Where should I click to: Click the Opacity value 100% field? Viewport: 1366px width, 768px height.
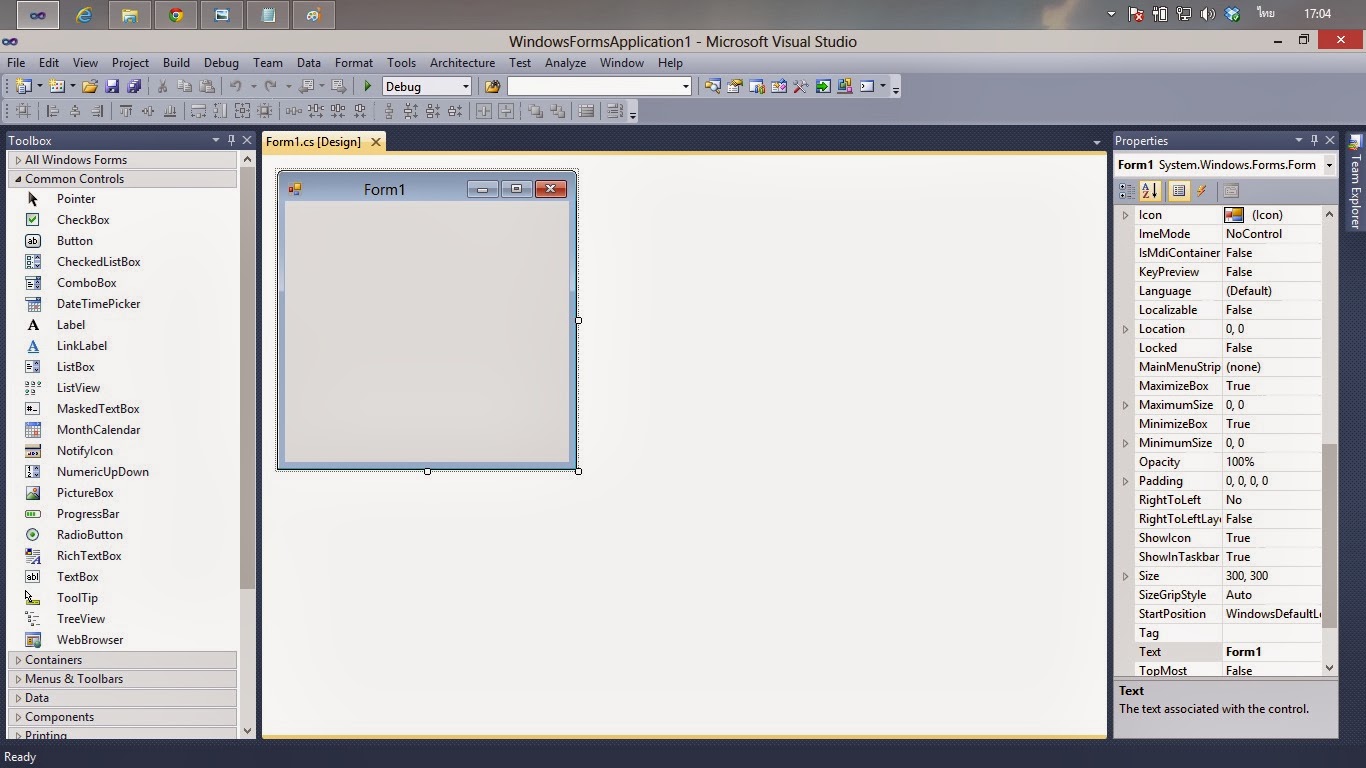click(x=1272, y=462)
